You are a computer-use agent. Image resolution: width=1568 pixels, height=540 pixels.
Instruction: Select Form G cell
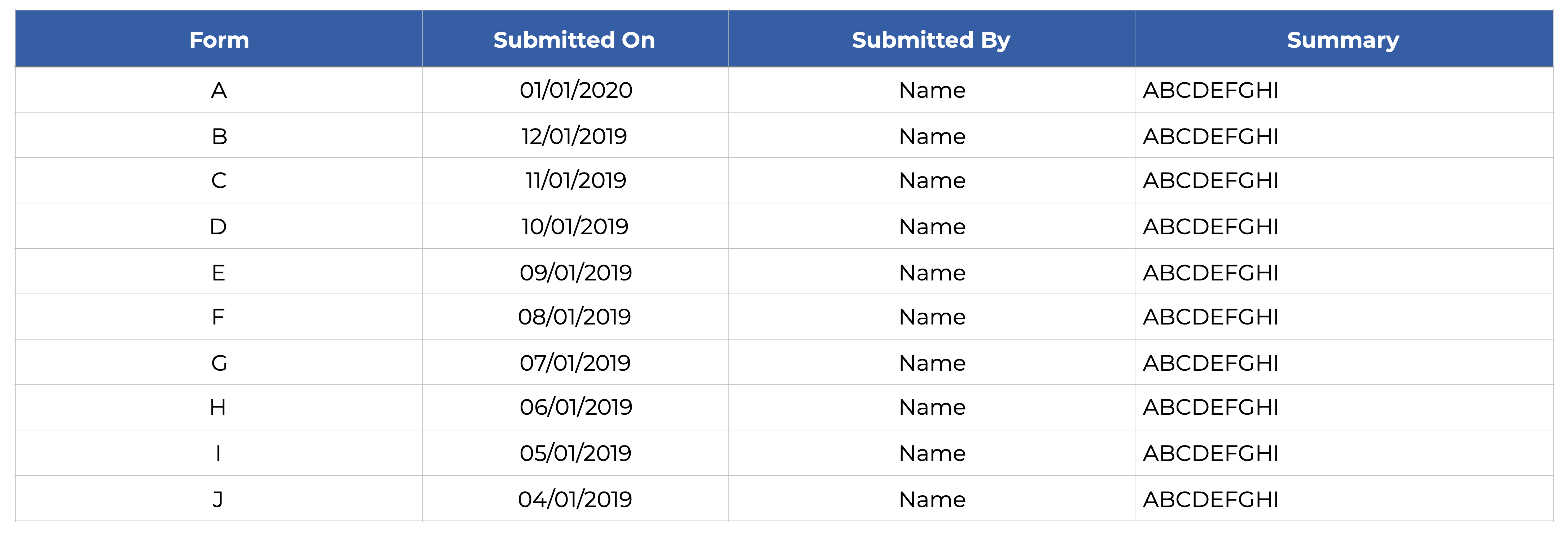click(x=219, y=363)
